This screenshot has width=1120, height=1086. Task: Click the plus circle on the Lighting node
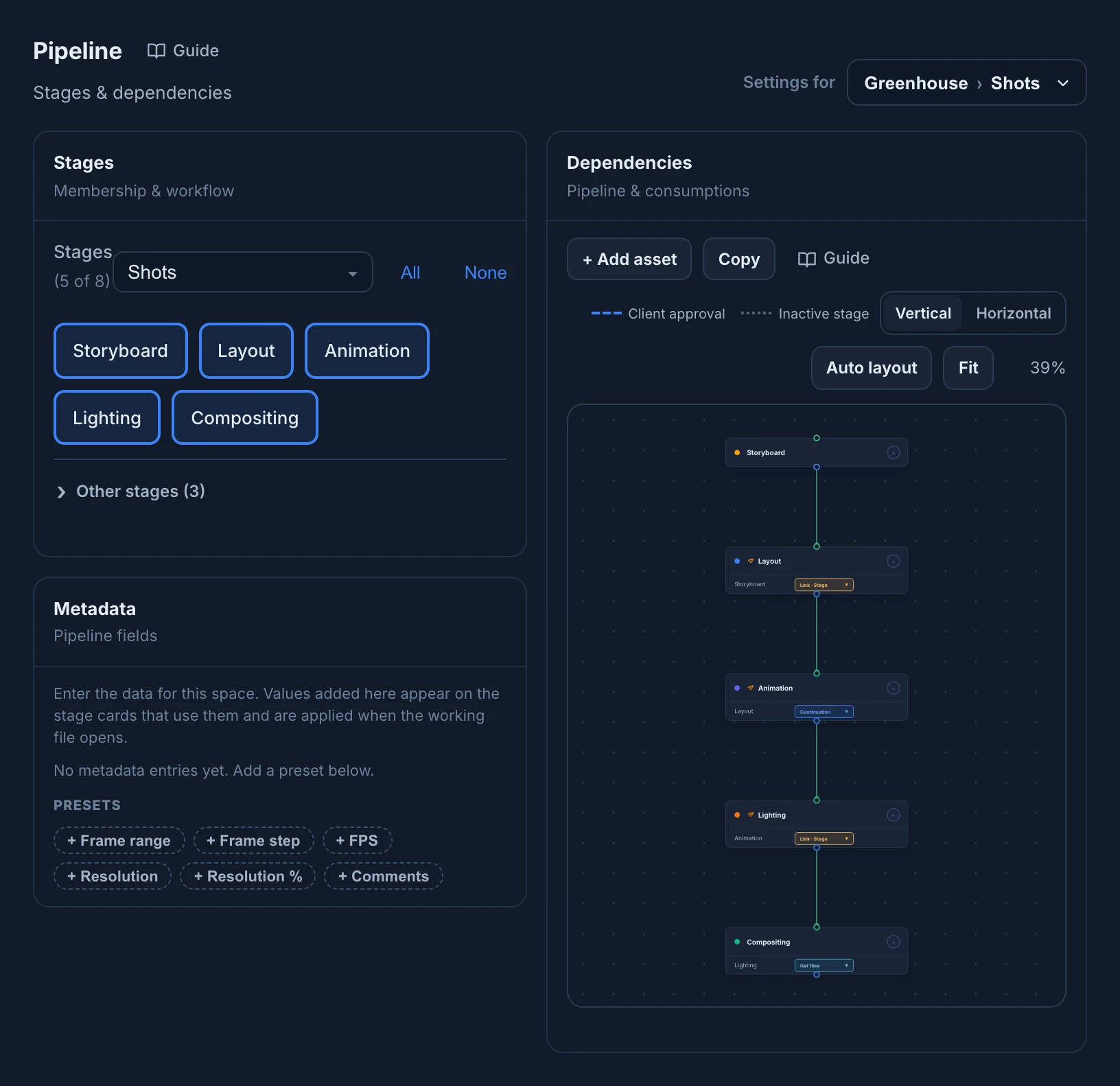coord(894,815)
